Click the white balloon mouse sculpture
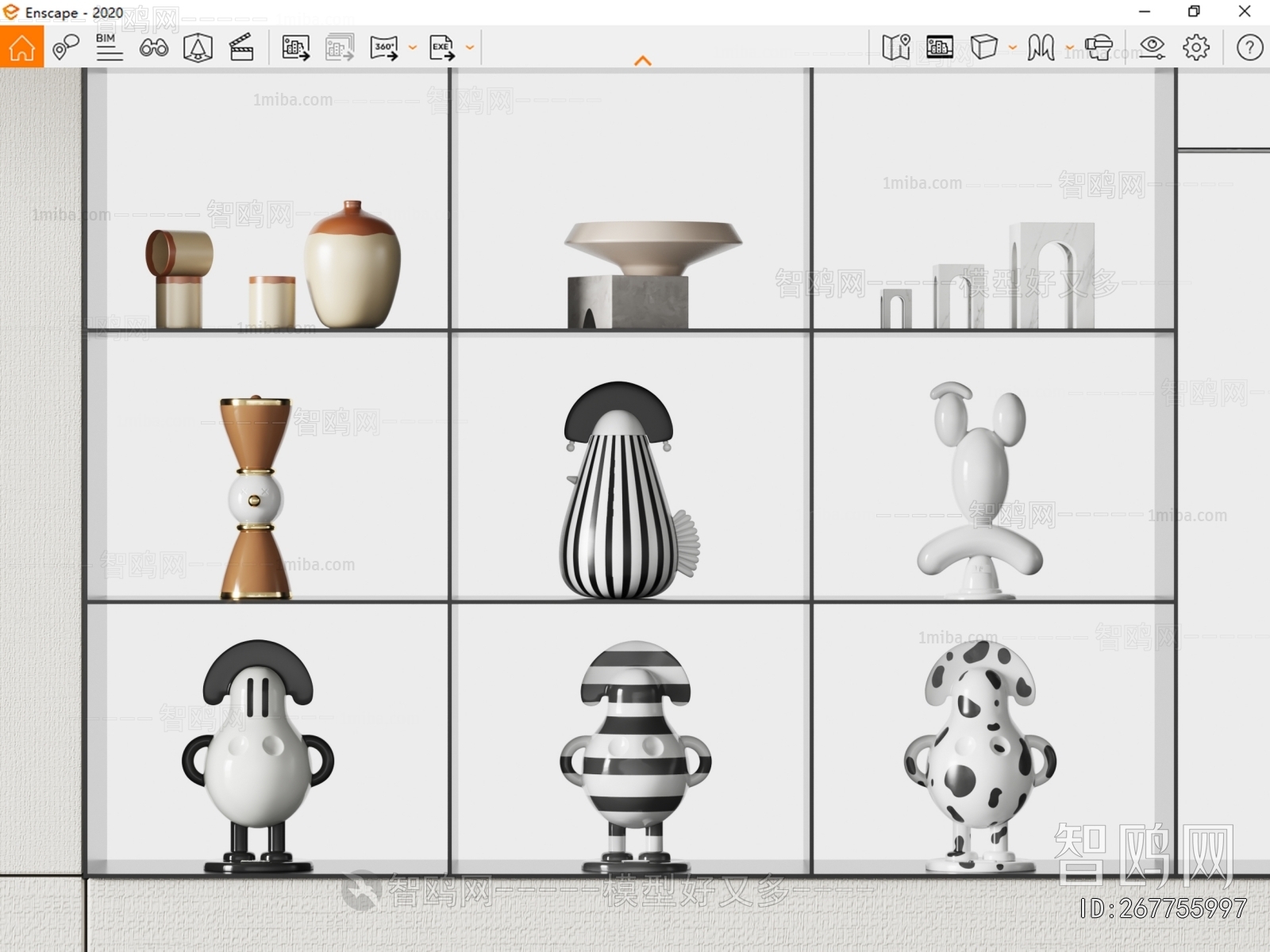 pos(979,490)
